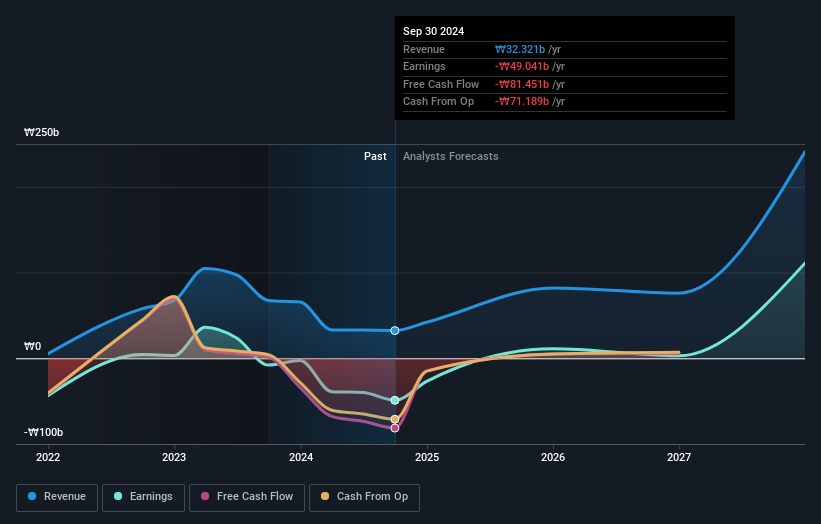This screenshot has height=524, width=821.
Task: Click the blue Revenue data point marker
Action: [x=395, y=330]
